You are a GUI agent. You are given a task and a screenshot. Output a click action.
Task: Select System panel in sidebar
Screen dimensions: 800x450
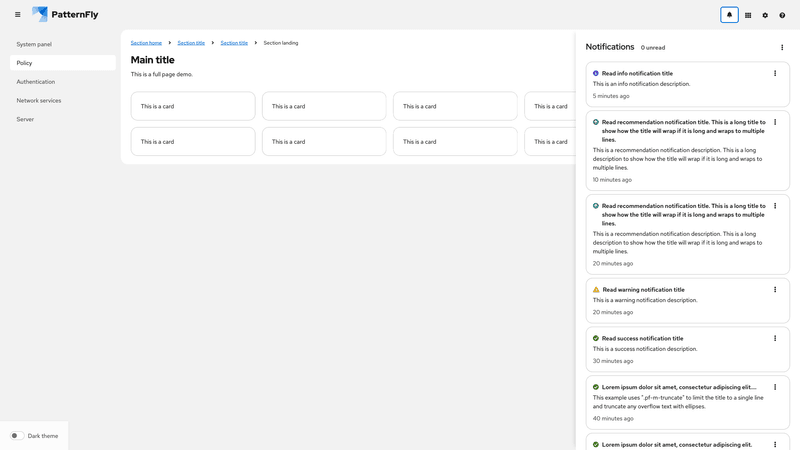(34, 44)
